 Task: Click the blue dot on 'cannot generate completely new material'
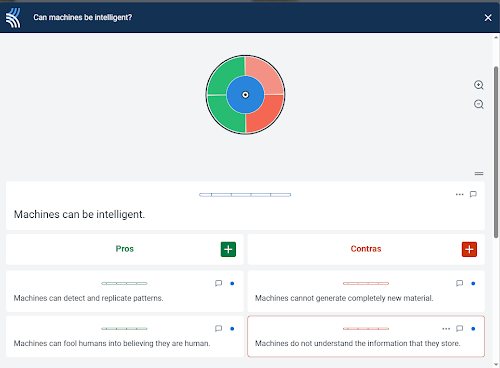pos(473,283)
